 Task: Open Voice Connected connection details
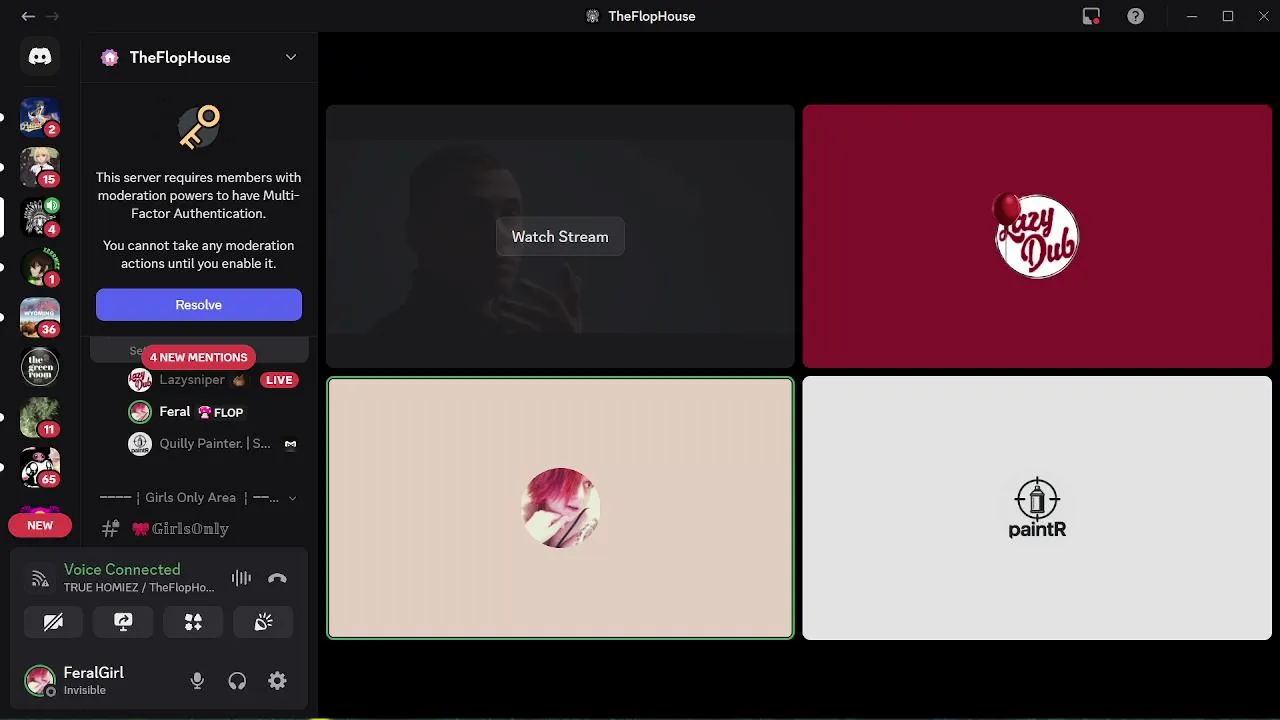coord(122,570)
